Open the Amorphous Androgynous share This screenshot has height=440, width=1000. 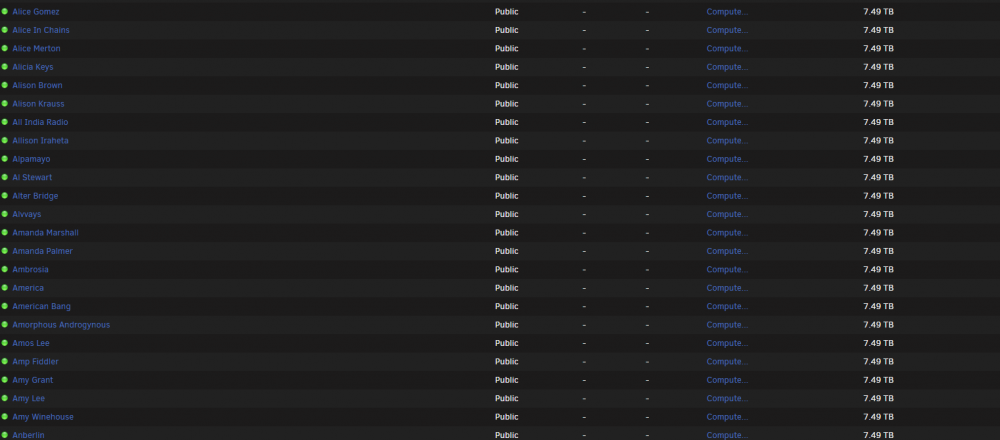[x=61, y=325]
